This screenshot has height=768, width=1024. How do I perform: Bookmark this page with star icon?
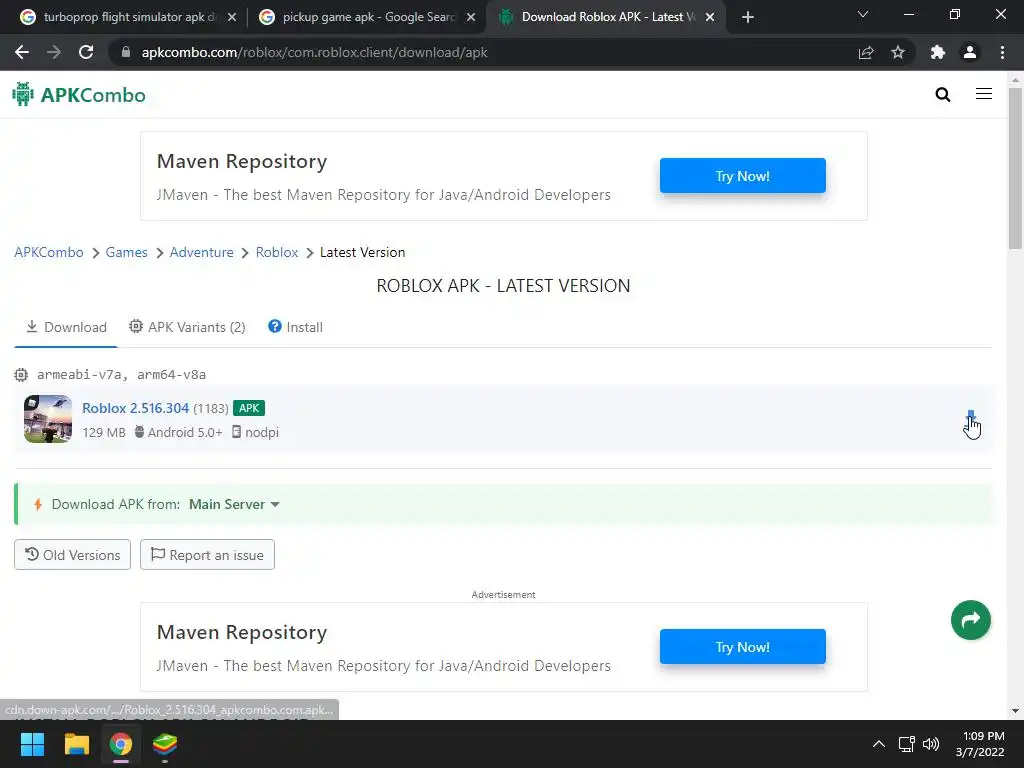point(898,52)
